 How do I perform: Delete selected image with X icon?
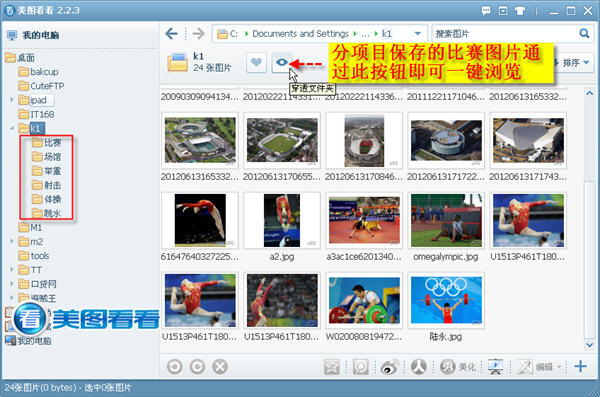tap(220, 367)
